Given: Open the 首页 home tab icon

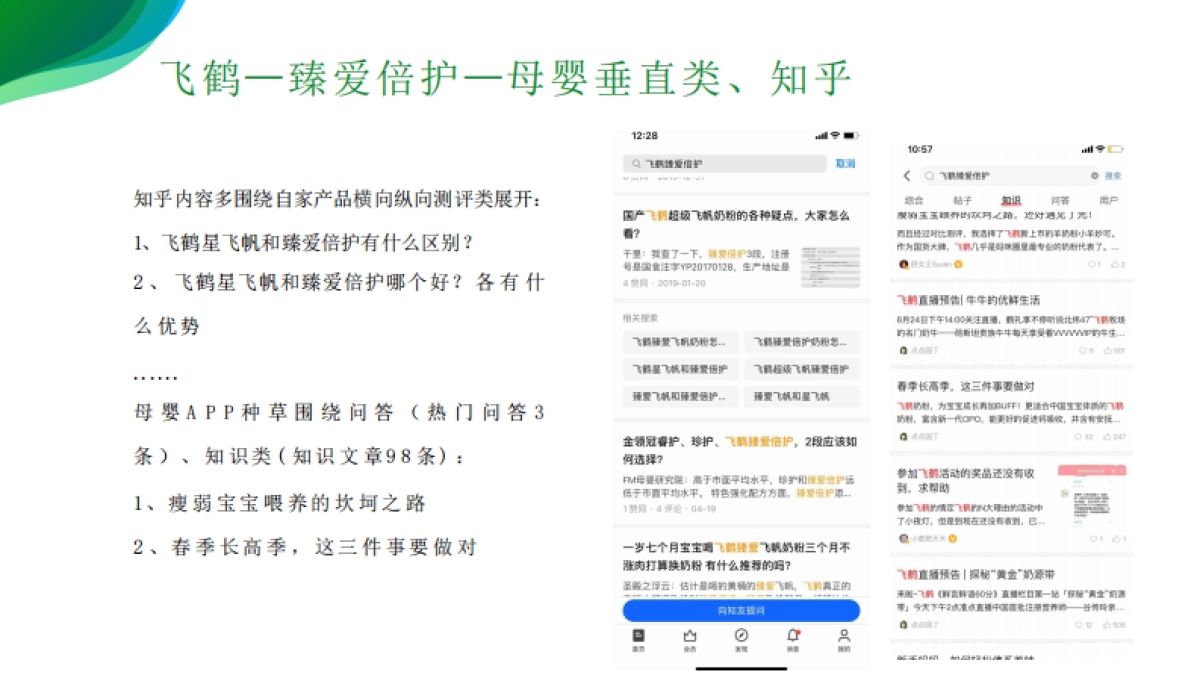Looking at the screenshot, I should [x=638, y=636].
